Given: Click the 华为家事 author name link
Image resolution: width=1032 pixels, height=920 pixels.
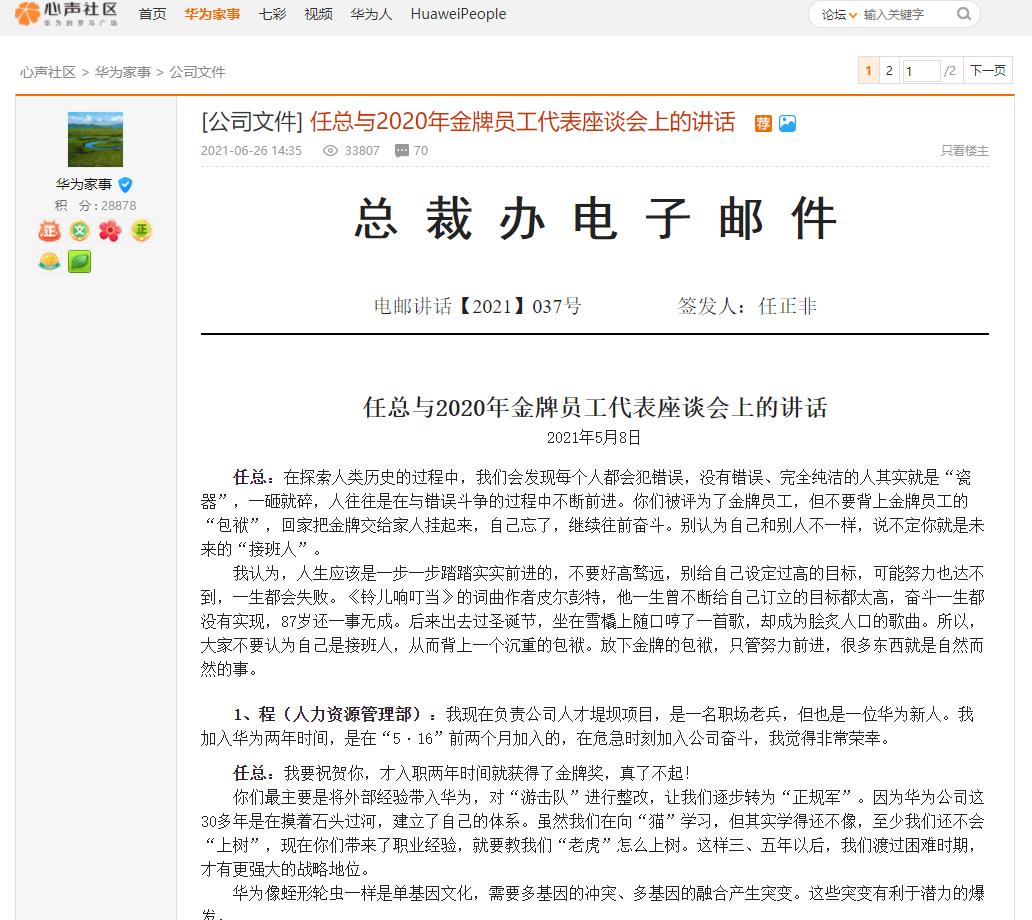Looking at the screenshot, I should click(x=84, y=184).
